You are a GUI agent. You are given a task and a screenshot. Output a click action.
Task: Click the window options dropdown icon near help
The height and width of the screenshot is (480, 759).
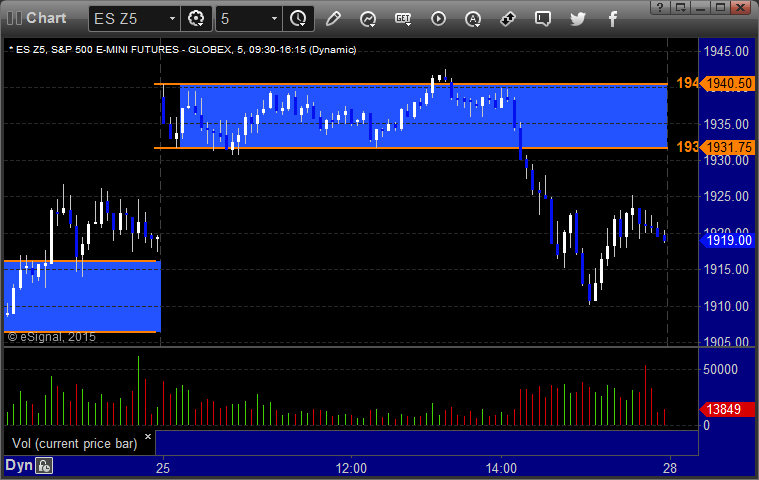coord(681,7)
